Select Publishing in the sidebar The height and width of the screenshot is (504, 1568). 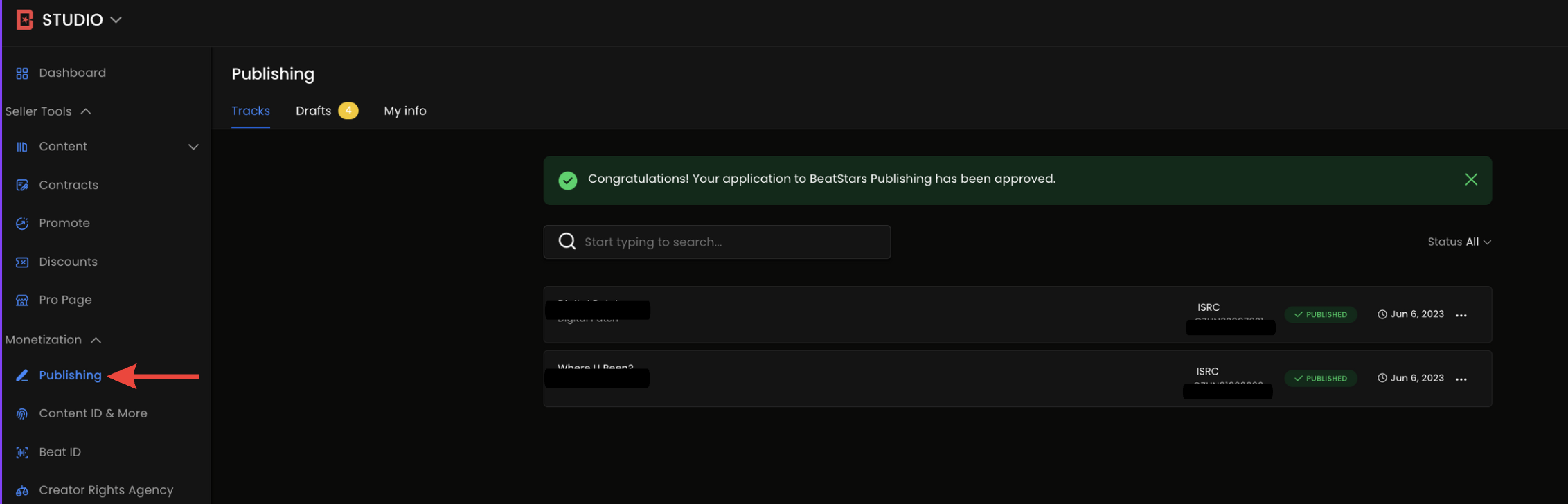click(69, 375)
